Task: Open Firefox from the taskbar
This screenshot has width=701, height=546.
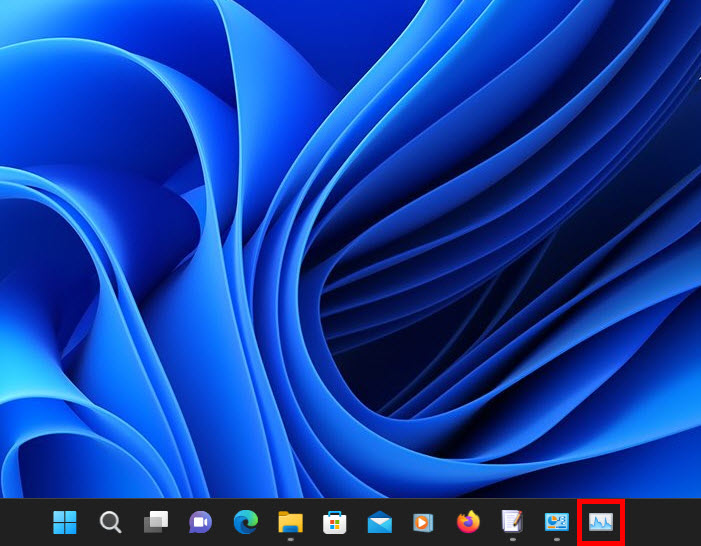Action: (x=468, y=522)
